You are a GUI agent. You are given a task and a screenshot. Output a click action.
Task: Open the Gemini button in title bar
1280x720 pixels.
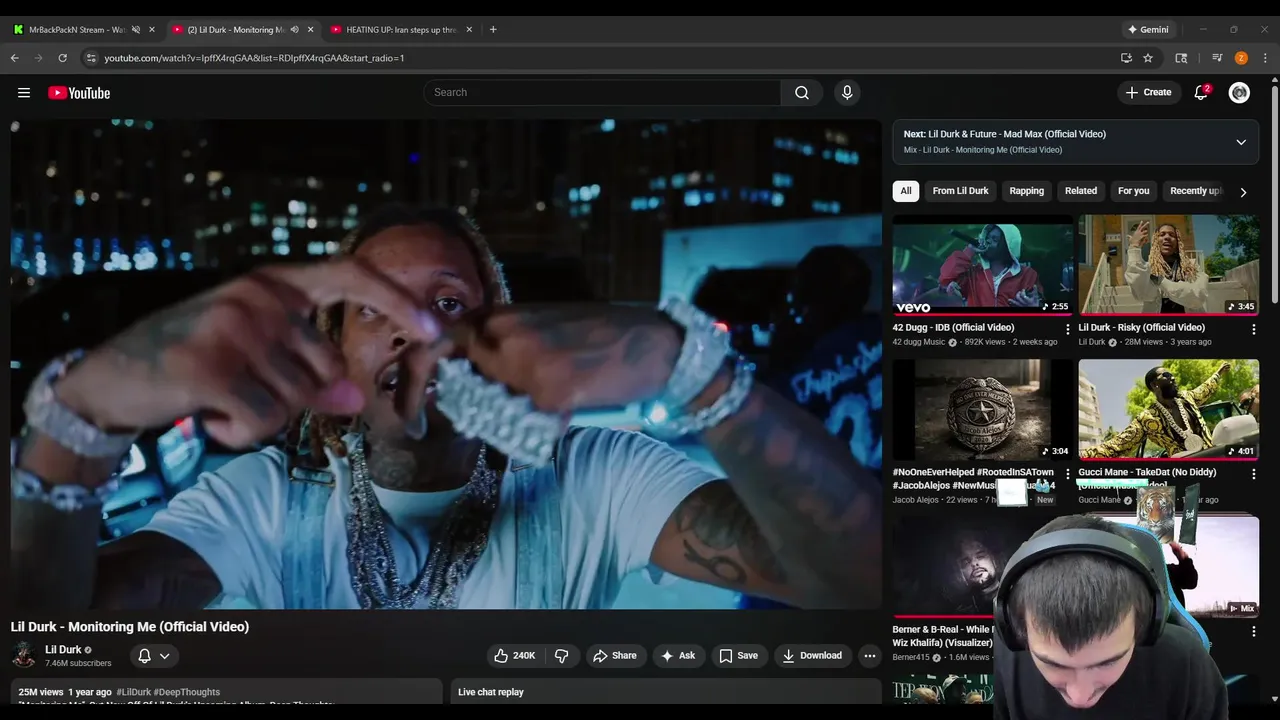pyautogui.click(x=1148, y=29)
